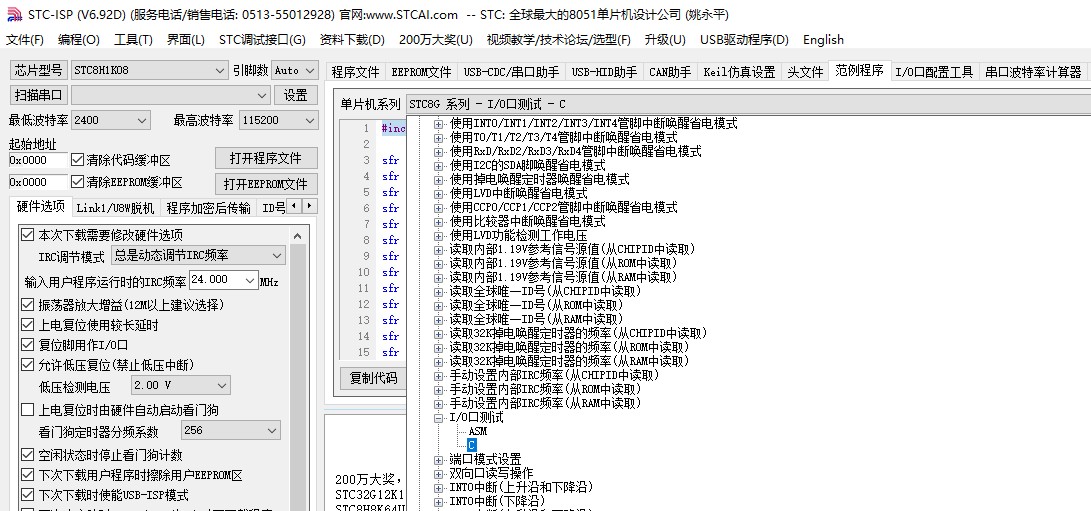Open the IRC频率 24.000 dropdown

tap(223, 280)
